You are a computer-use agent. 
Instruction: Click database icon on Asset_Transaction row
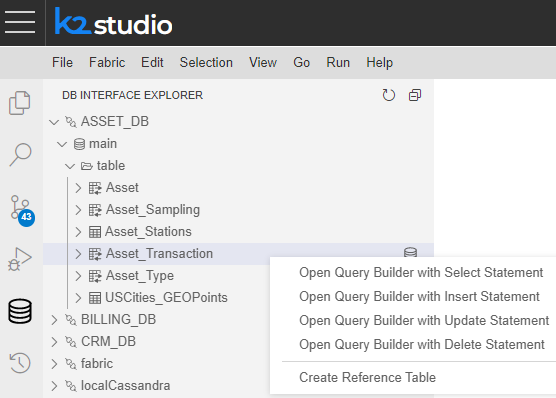(x=410, y=252)
